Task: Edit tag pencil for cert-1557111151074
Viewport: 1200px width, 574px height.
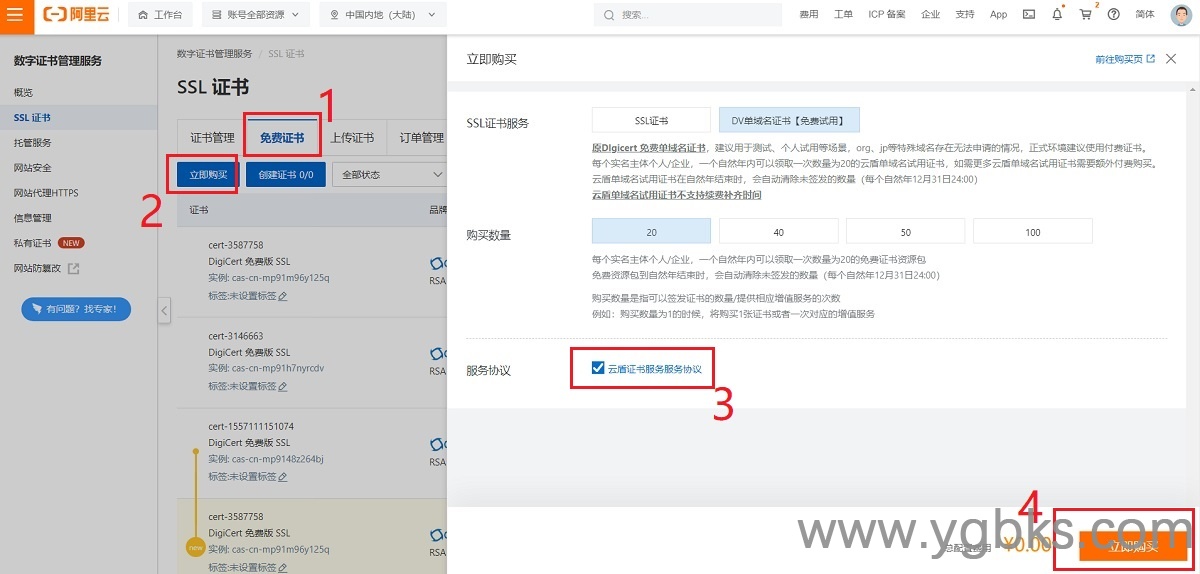Action: [x=283, y=477]
